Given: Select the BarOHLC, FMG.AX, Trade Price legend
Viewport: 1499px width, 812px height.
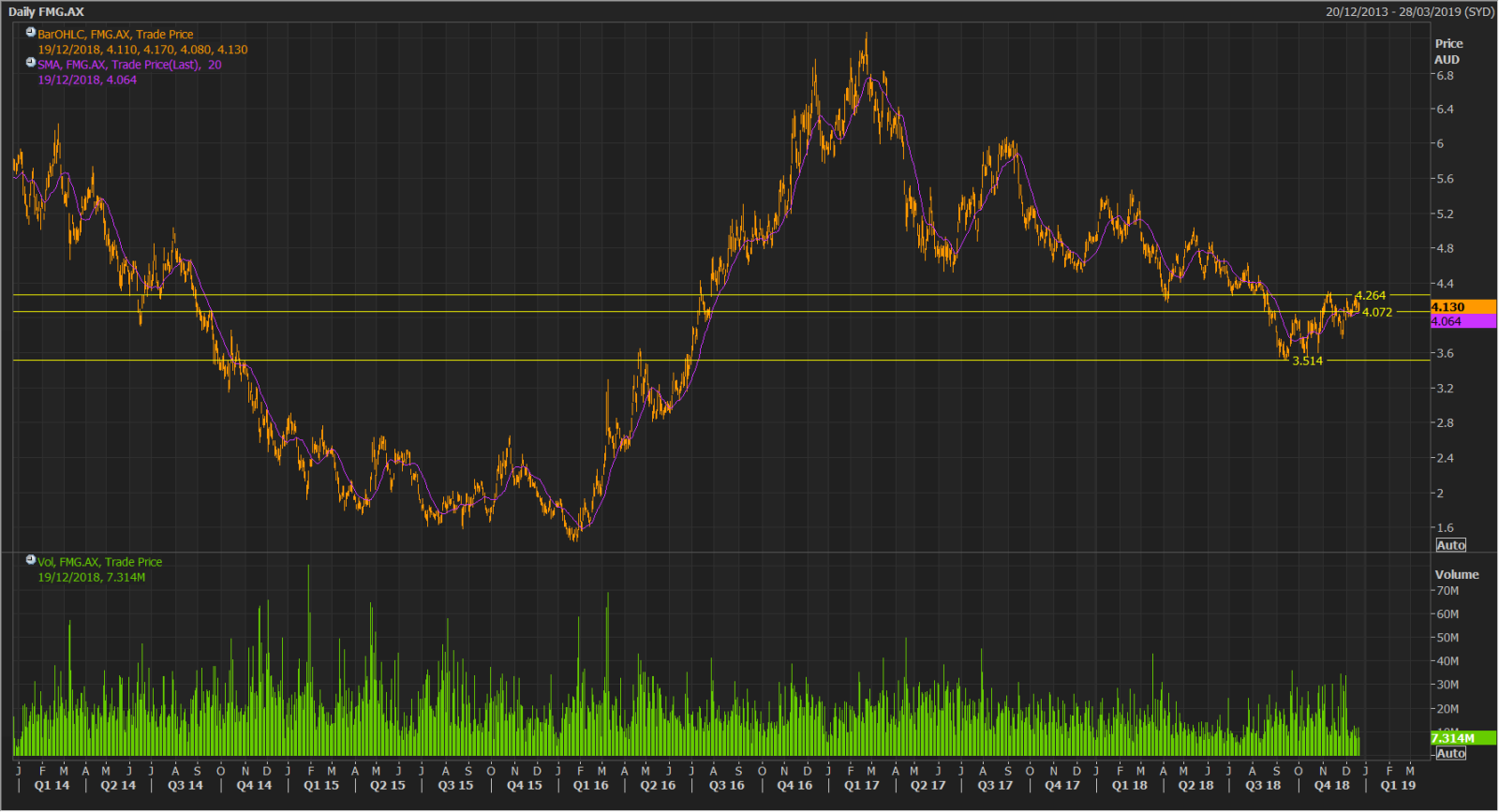Looking at the screenshot, I should tap(115, 35).
